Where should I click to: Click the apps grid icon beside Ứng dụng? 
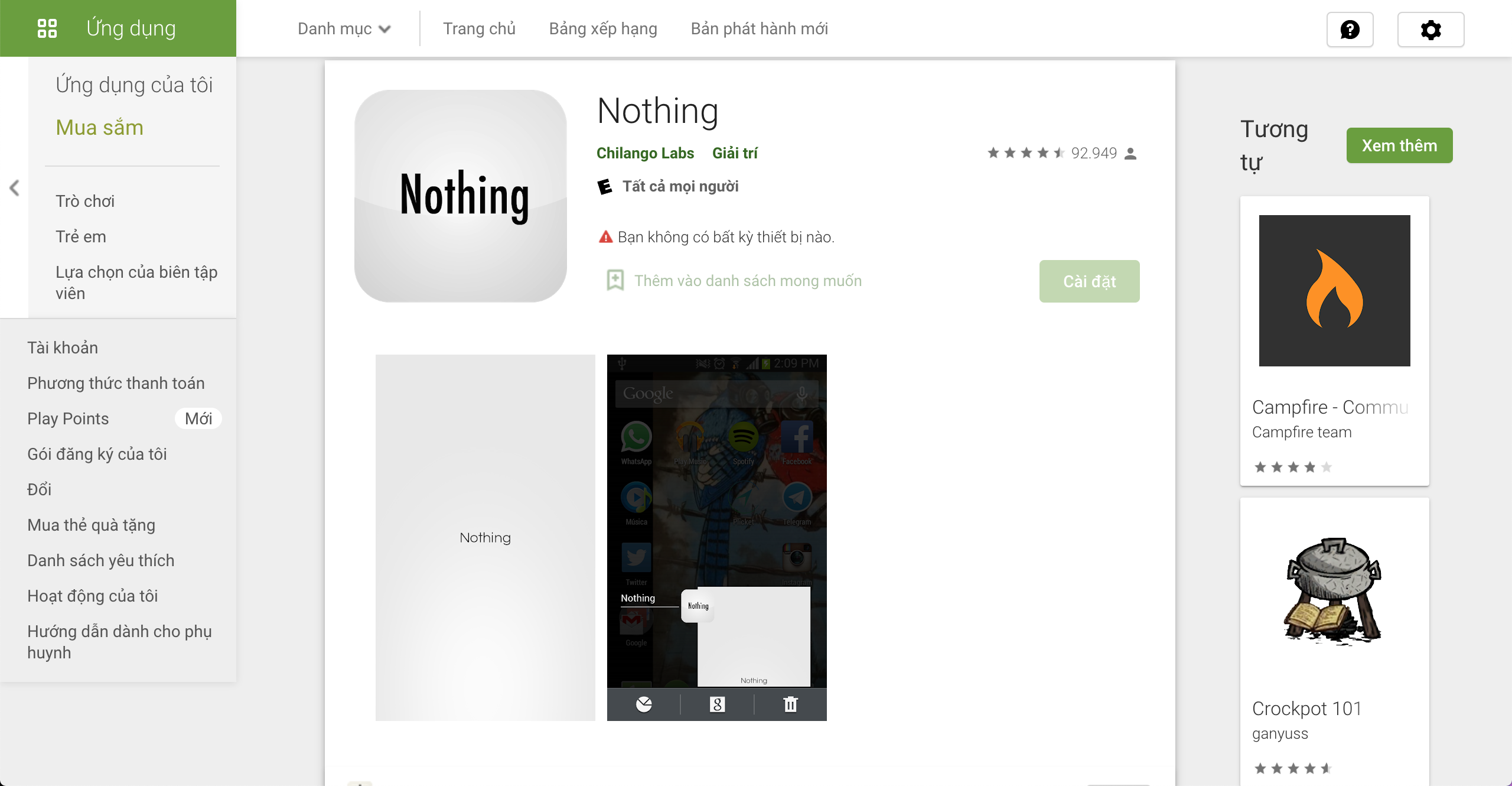point(47,28)
